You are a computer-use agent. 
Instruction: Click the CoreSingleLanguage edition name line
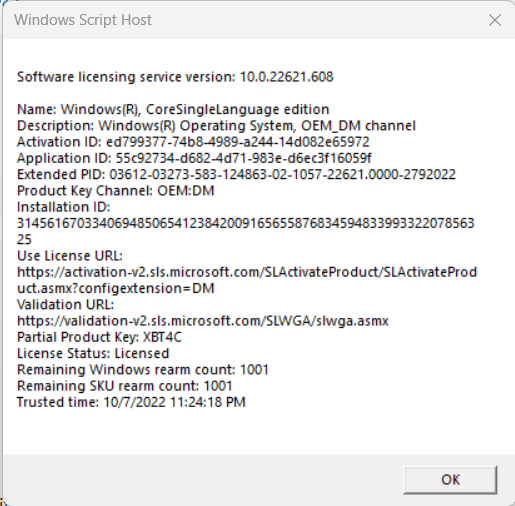pos(173,110)
